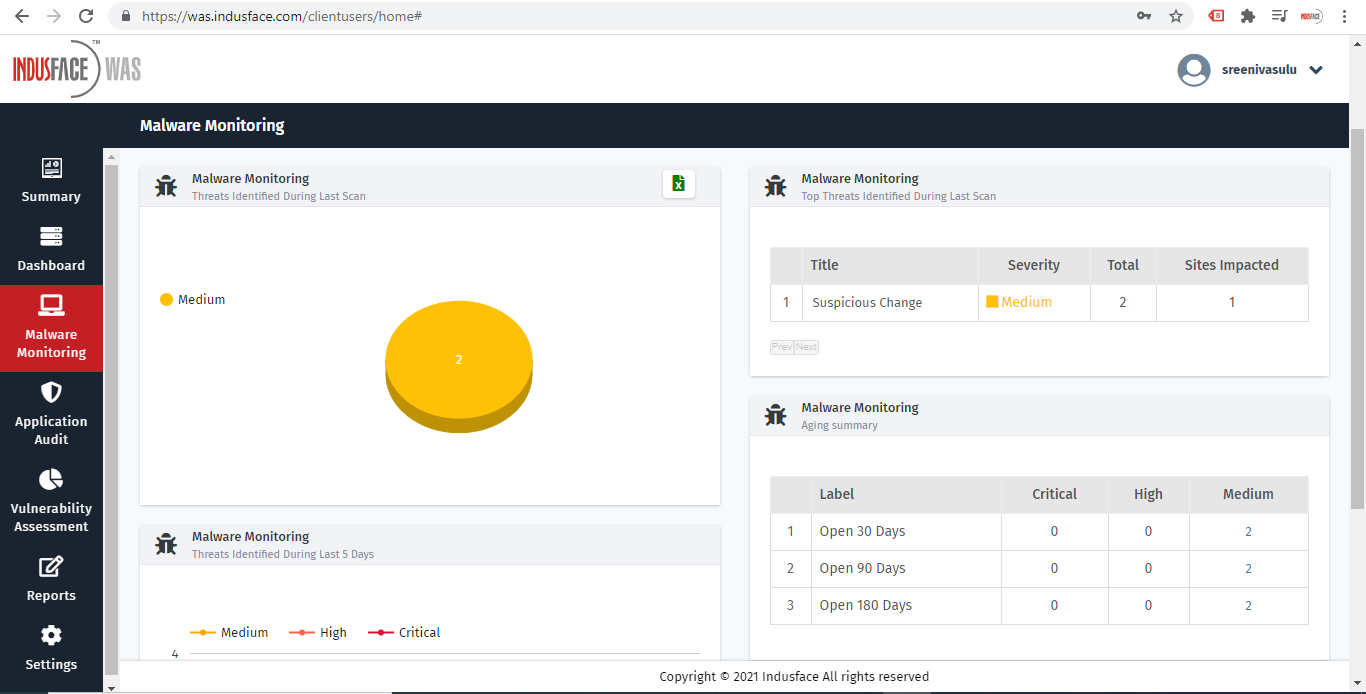
Task: Click the Next pagination button
Action: (806, 347)
